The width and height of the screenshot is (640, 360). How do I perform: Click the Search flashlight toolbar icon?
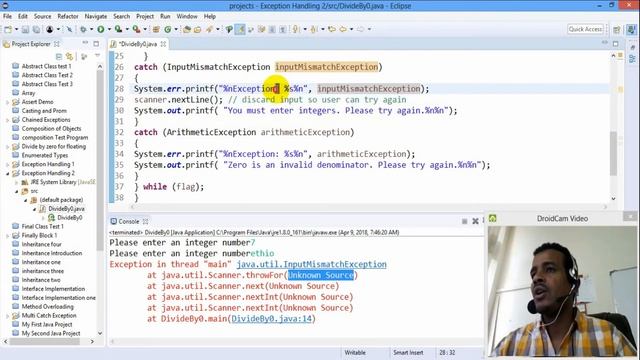point(209,29)
